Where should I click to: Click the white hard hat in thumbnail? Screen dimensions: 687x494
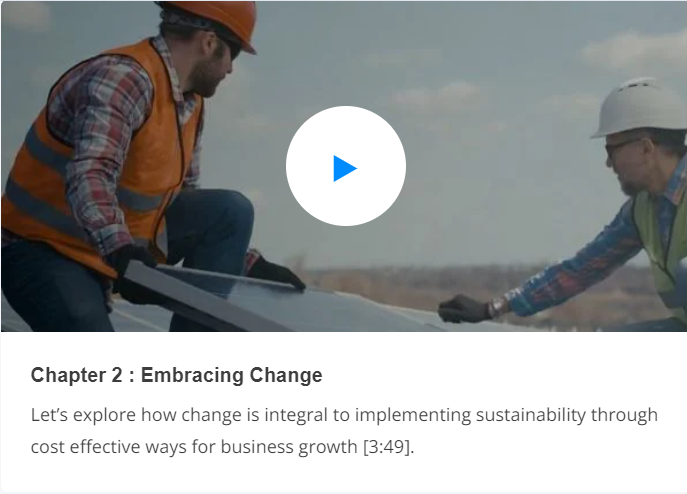coord(641,107)
